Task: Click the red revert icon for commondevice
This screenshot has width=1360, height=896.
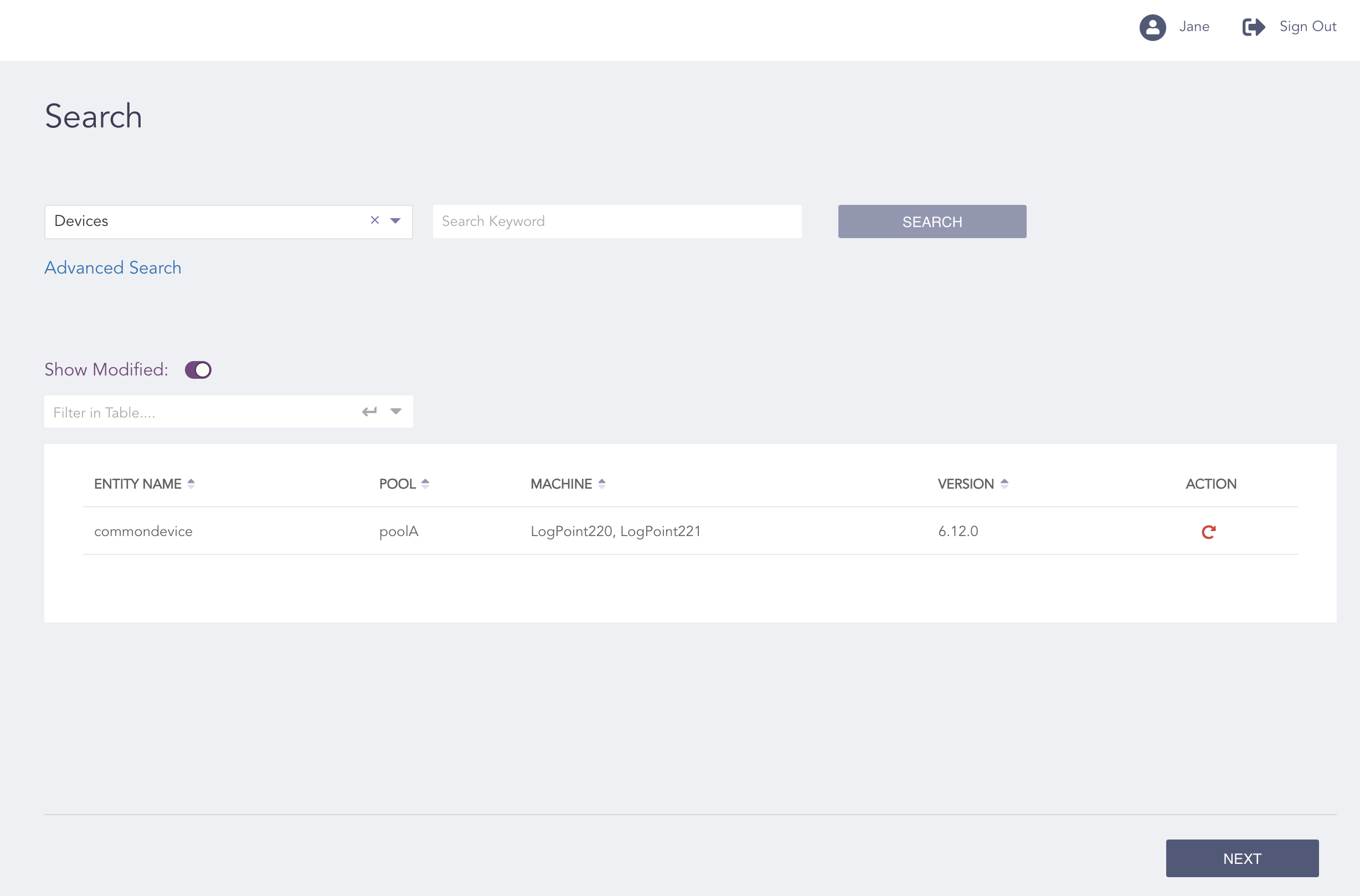Action: pyautogui.click(x=1208, y=532)
